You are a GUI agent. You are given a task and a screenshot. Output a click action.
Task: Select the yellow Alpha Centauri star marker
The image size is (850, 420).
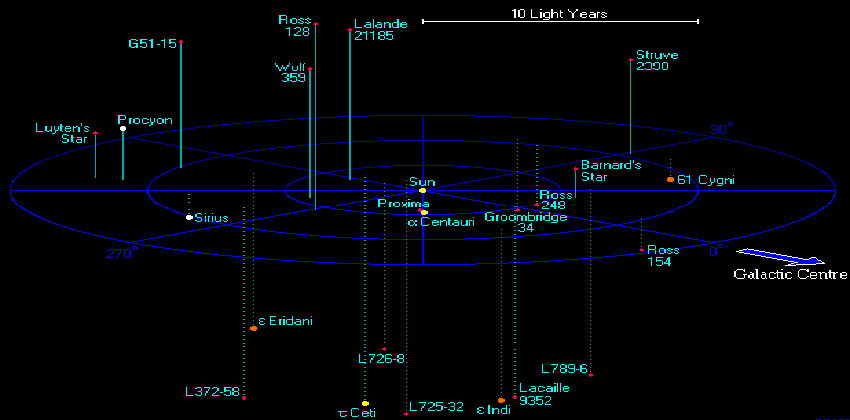click(424, 212)
